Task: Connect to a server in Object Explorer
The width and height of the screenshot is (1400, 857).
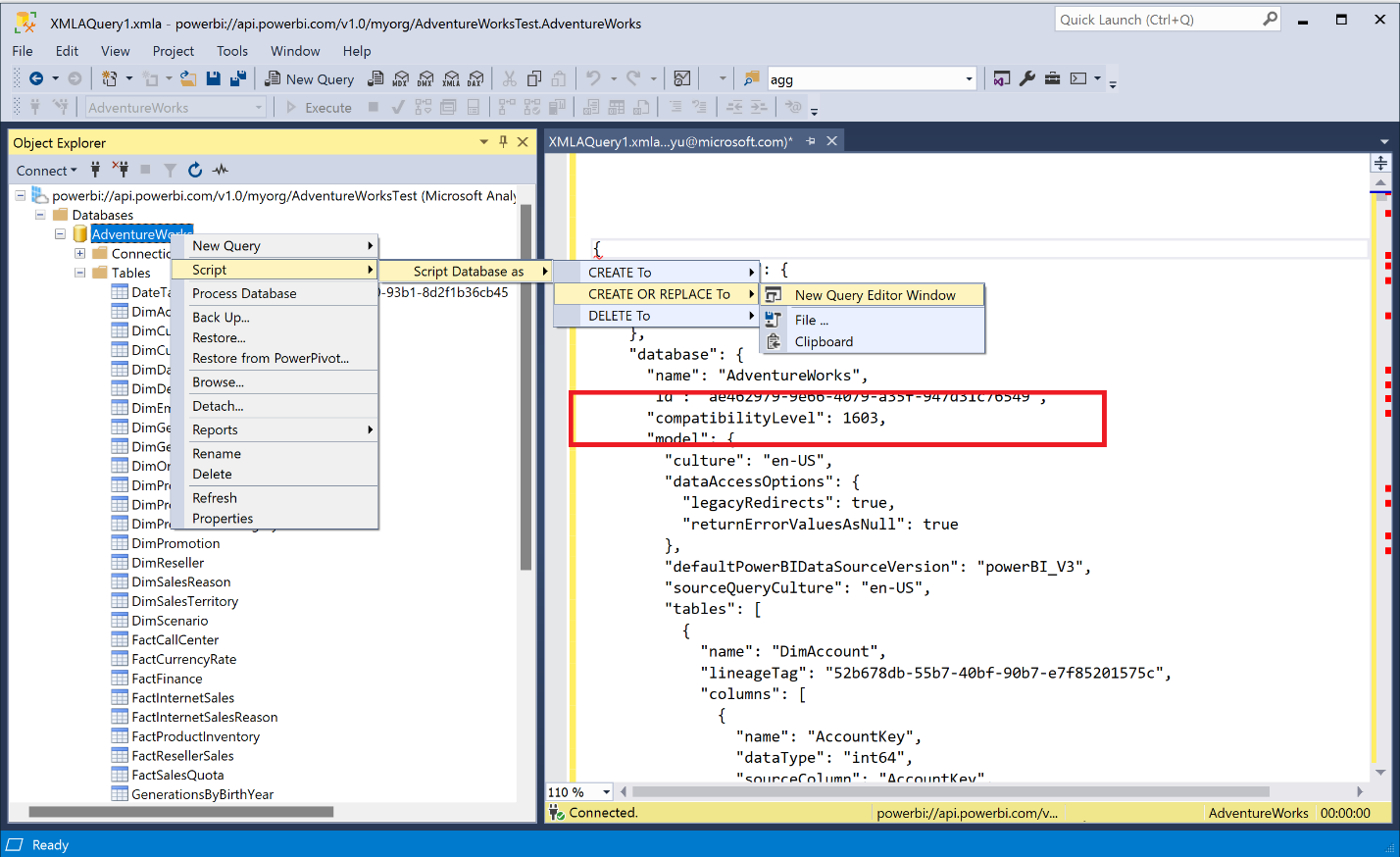Action: click(39, 170)
